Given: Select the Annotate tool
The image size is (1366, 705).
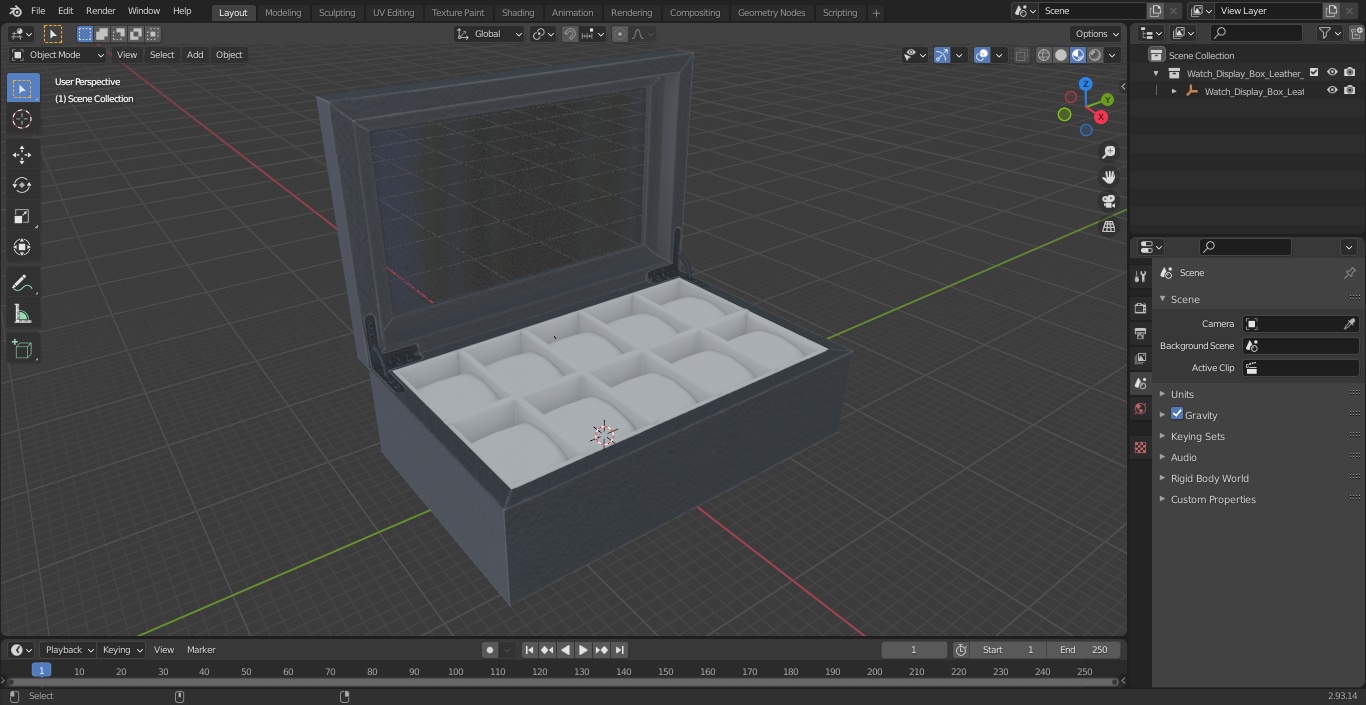Looking at the screenshot, I should [22, 284].
